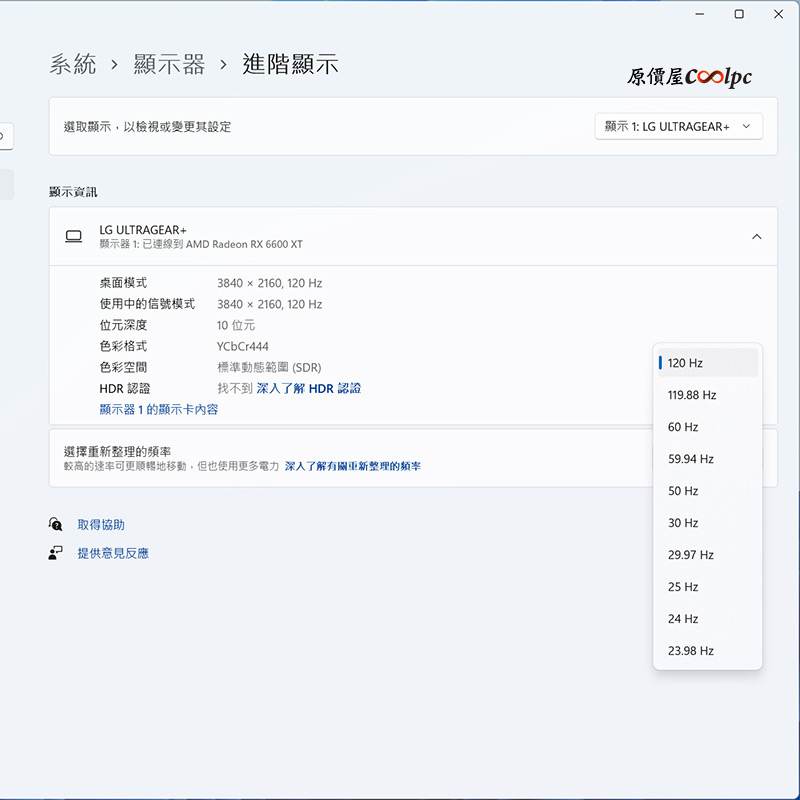
Task: Go back to 顯示器 in breadcrumb
Action: pos(169,64)
